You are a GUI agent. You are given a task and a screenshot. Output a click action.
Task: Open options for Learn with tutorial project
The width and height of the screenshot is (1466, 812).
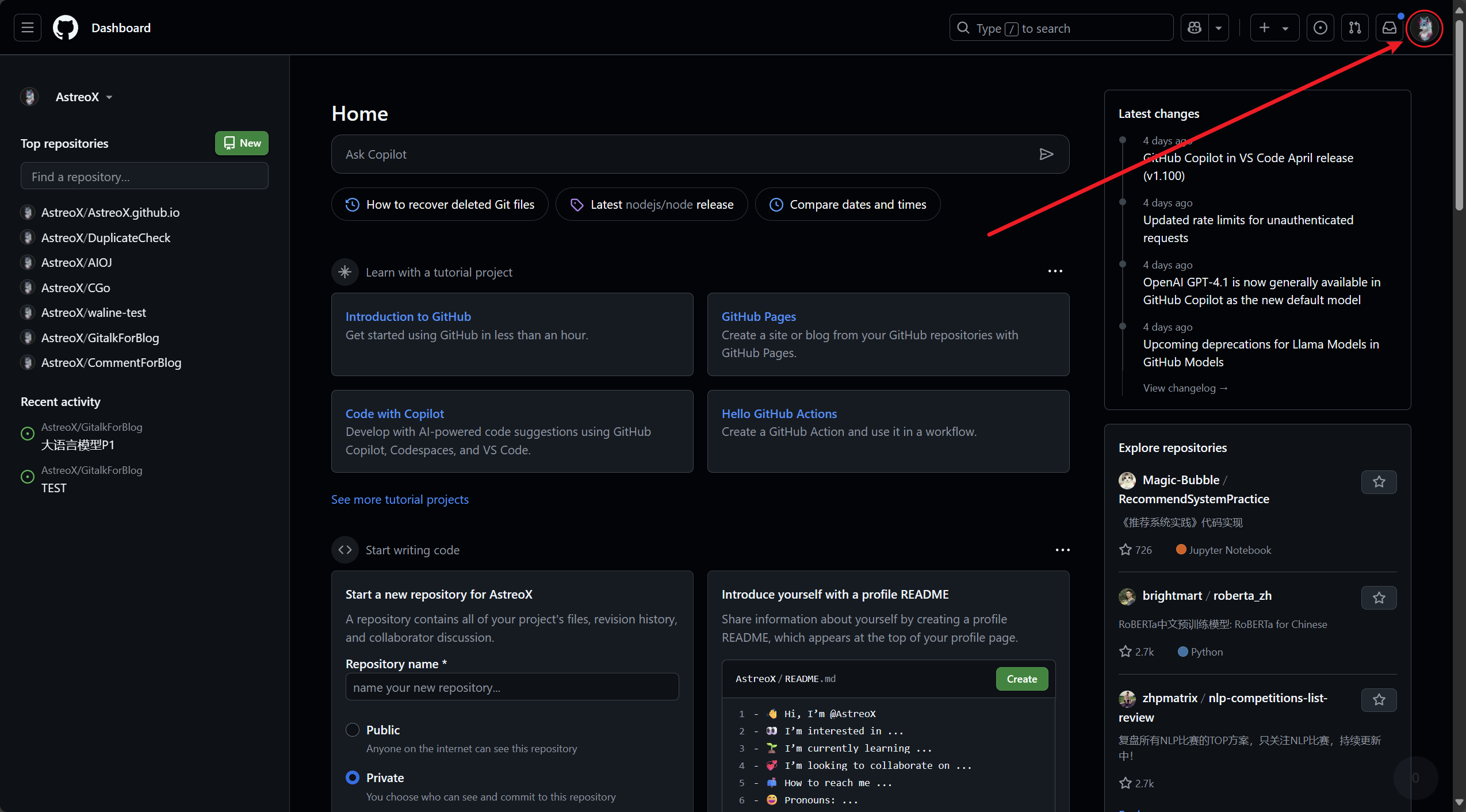tap(1055, 271)
